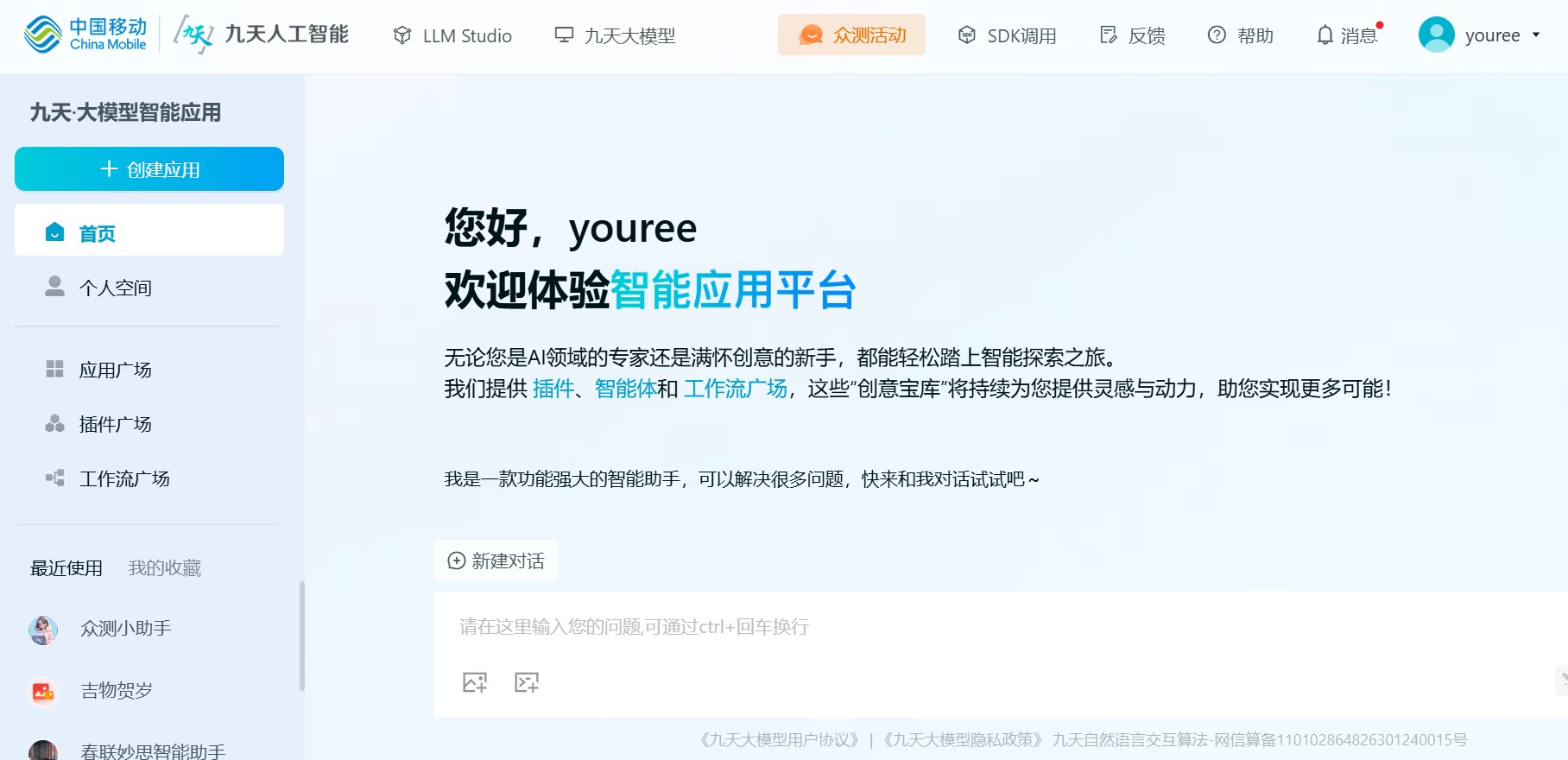Screen dimensions: 1568x760
Task: Click the 首页 home icon
Action: click(54, 232)
